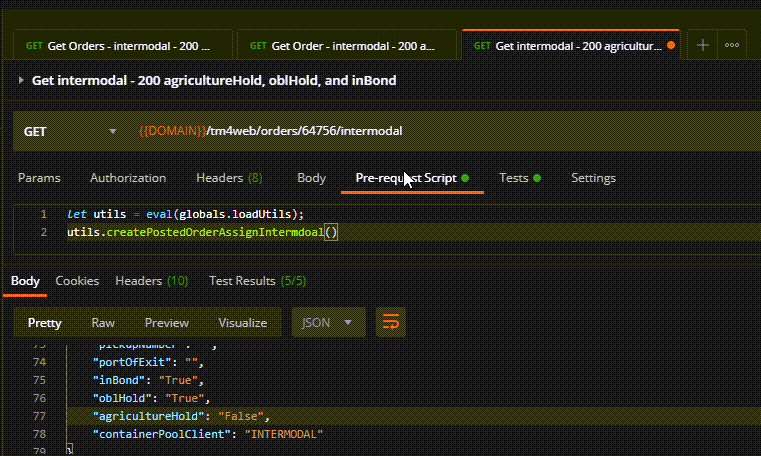This screenshot has height=456, width=761.
Task: Open the three-dots tab options menu
Action: point(732,45)
